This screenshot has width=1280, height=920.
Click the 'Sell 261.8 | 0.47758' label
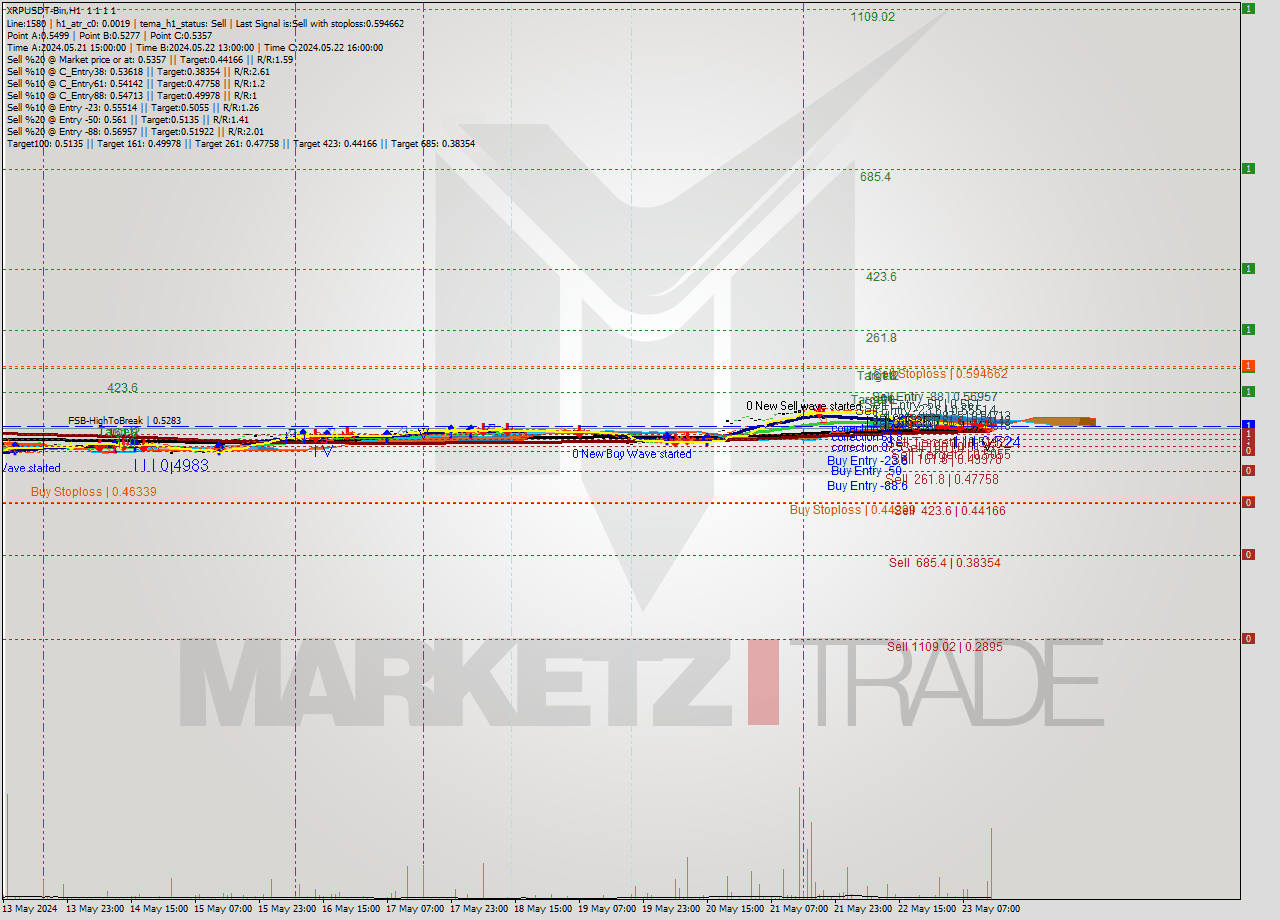[x=944, y=480]
